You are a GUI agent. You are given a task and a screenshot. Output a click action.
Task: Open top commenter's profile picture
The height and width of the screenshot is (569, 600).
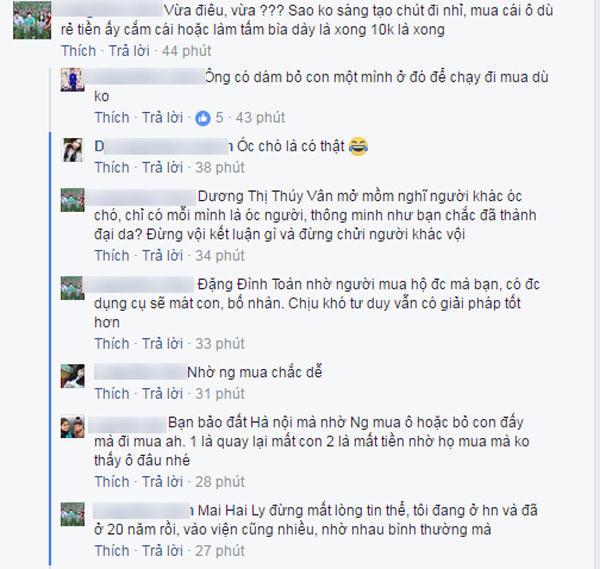click(x=32, y=20)
